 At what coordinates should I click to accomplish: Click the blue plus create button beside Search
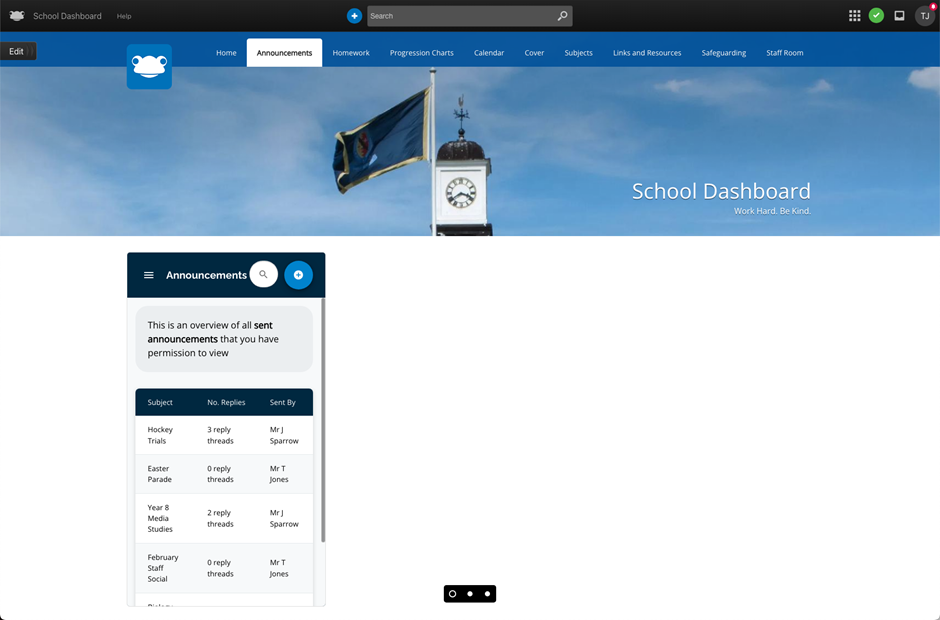[x=354, y=16]
